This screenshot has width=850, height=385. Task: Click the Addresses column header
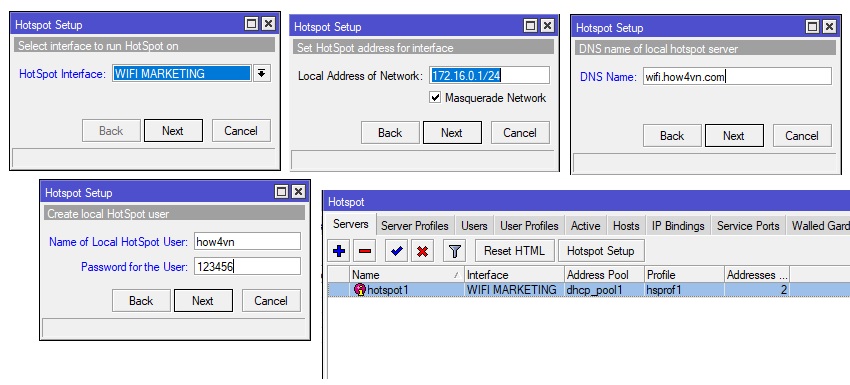pyautogui.click(x=757, y=275)
